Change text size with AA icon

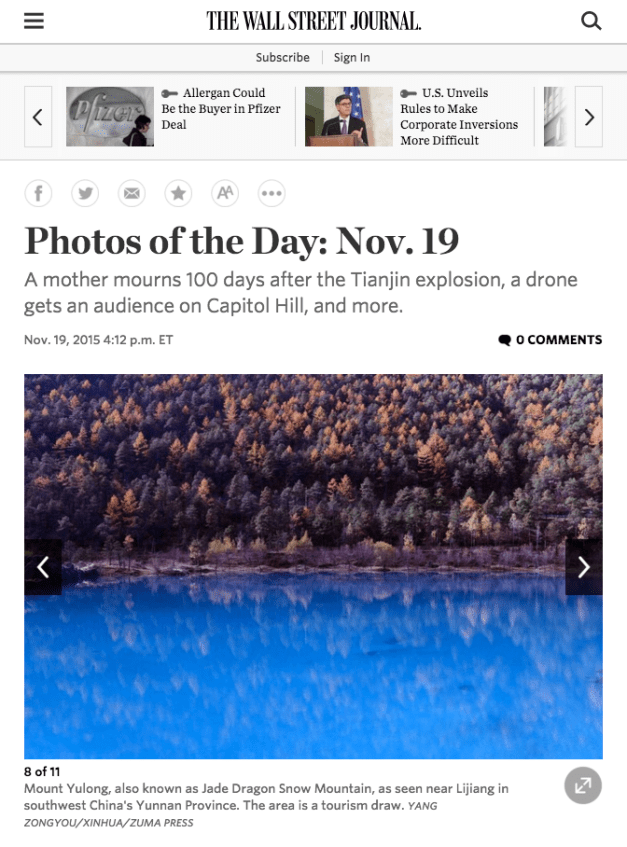[225, 193]
